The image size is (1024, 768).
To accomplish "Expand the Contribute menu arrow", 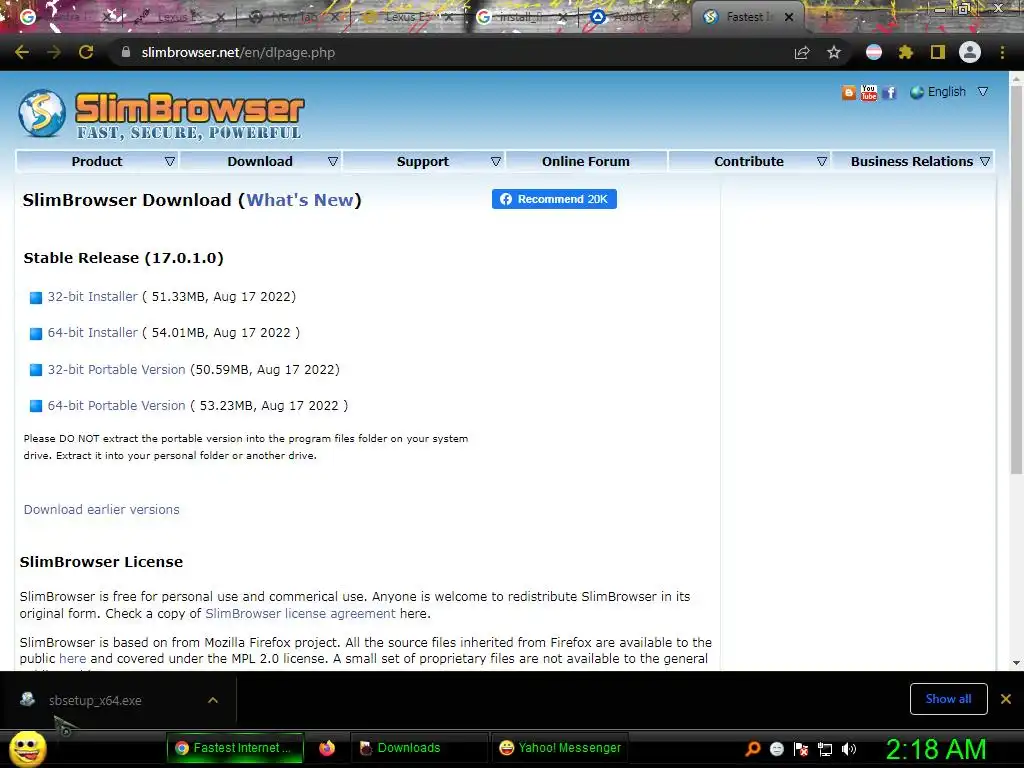I will [822, 161].
